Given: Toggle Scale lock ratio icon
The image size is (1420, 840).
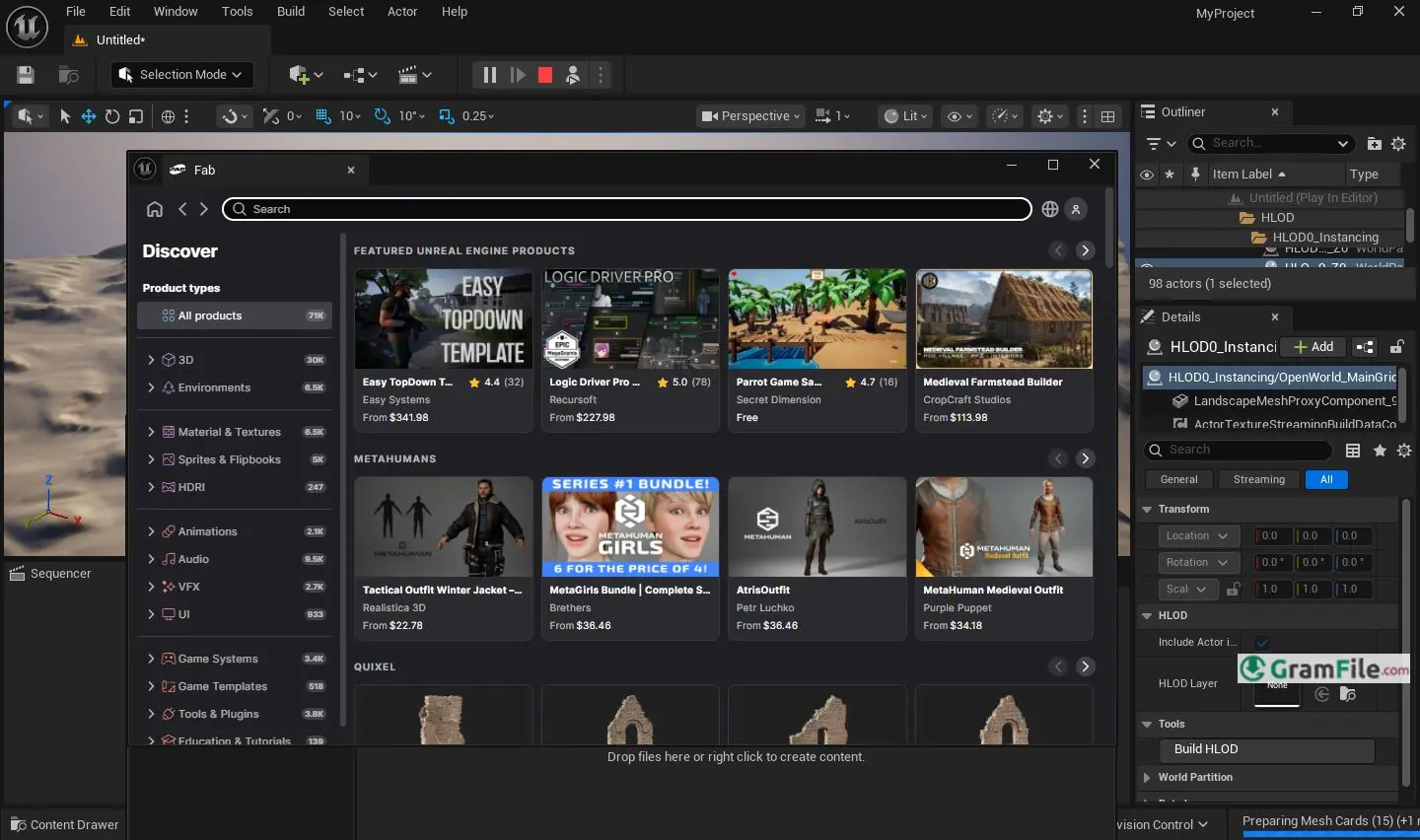Looking at the screenshot, I should [x=1233, y=590].
